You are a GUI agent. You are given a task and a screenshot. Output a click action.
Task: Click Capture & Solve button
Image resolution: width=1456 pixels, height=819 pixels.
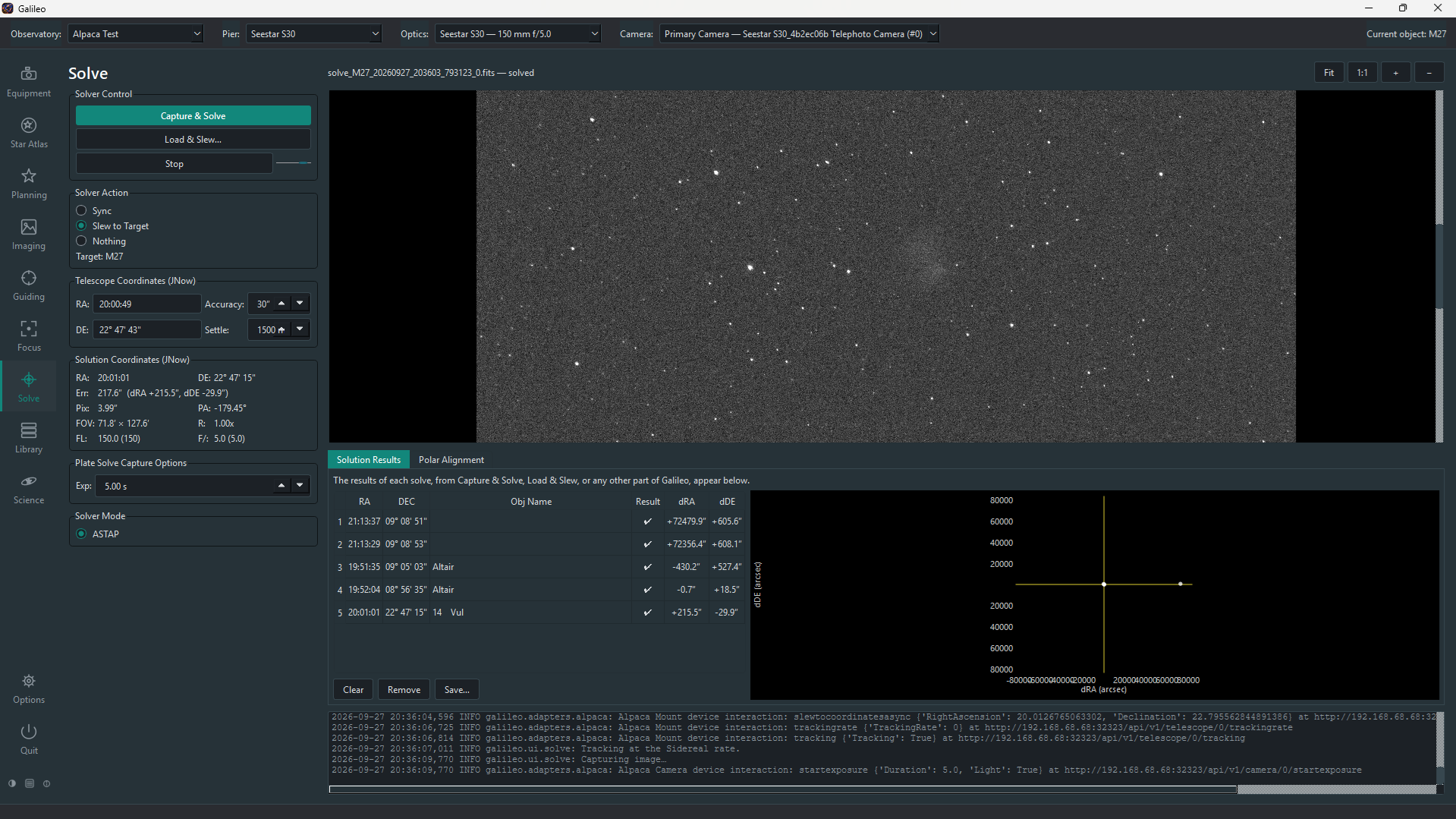pos(193,115)
